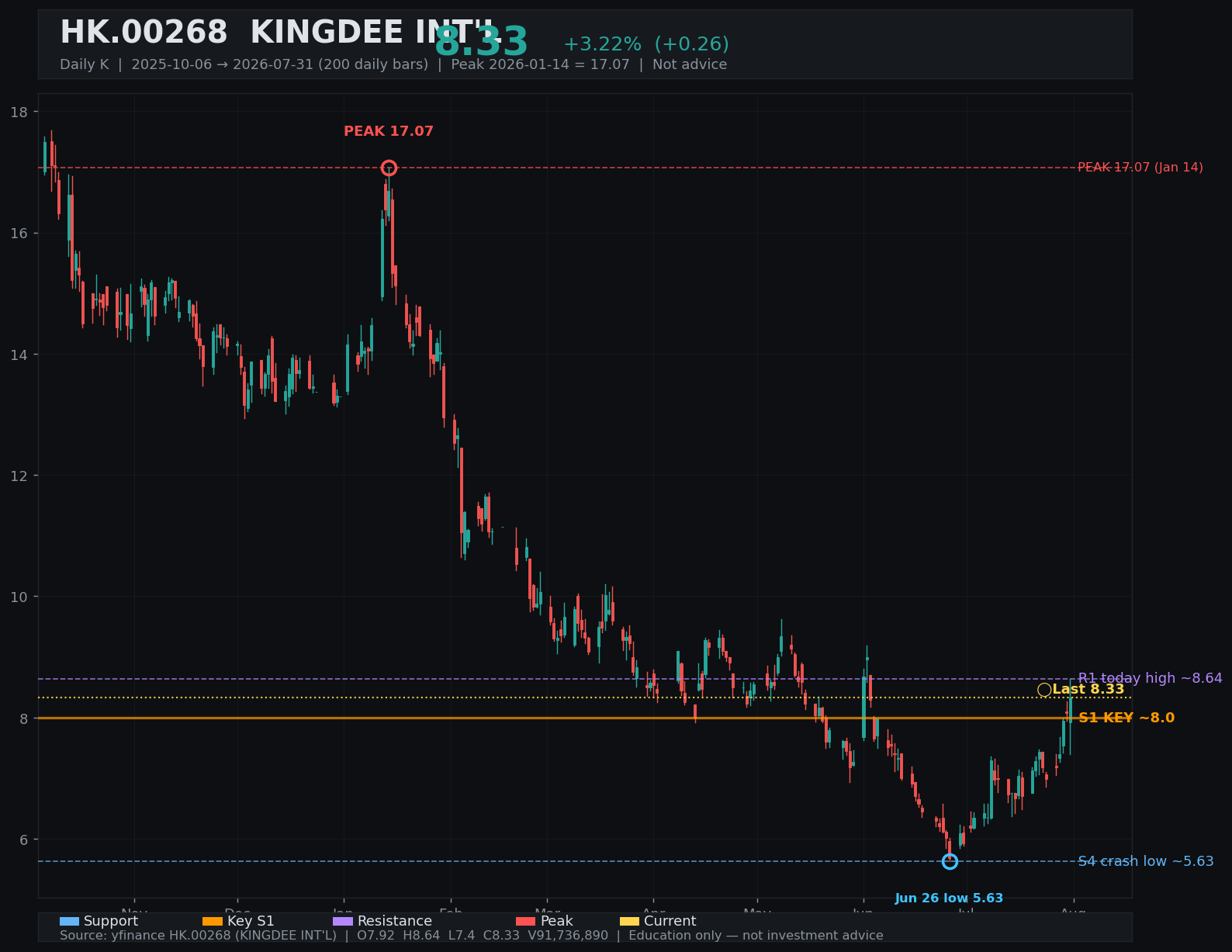Click the V91,736,890 volume figure
1232x952 pixels.
pyautogui.click(x=569, y=936)
